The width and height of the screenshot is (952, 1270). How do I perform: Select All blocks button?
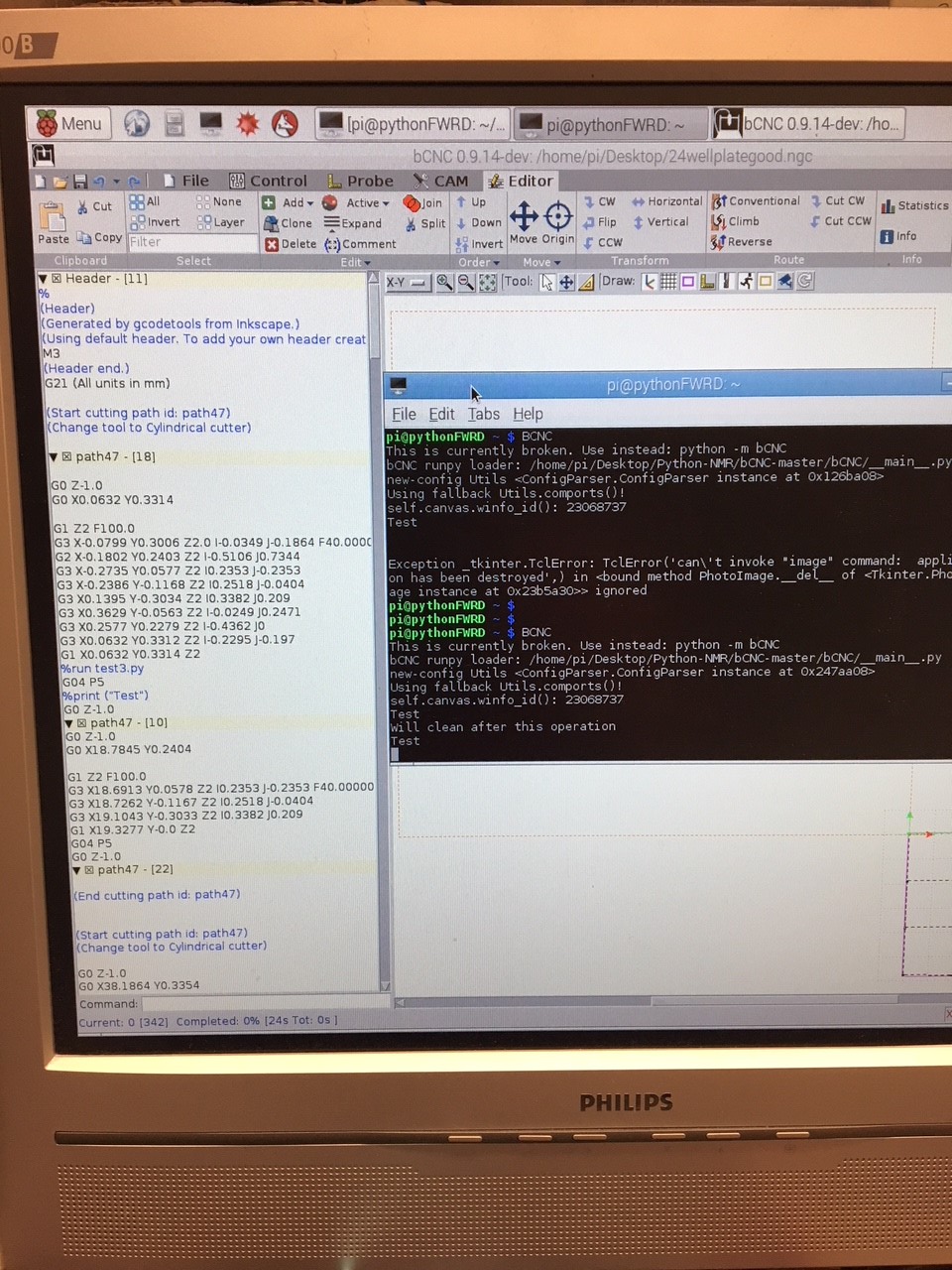(x=145, y=201)
